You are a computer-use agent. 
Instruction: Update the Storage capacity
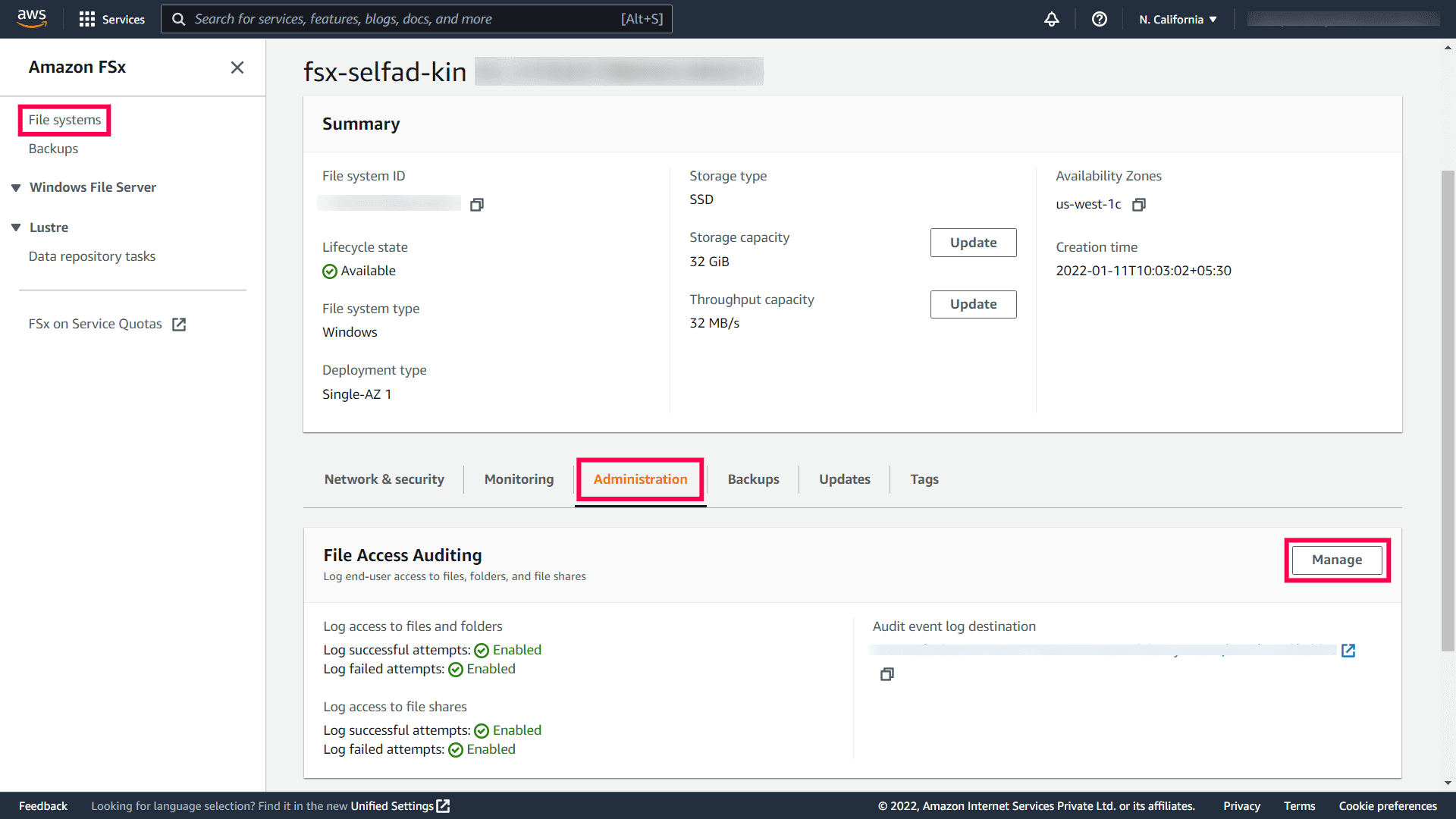coord(973,243)
